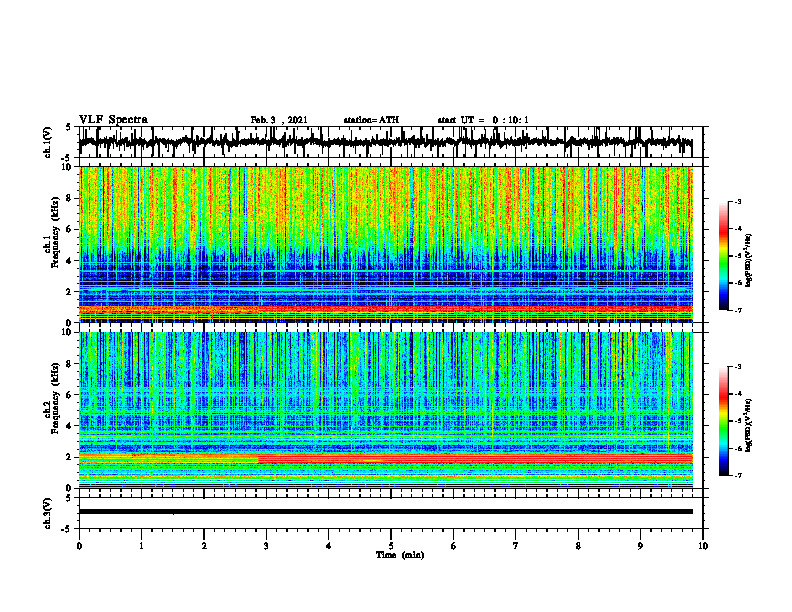
Task: Select the date text "Feb. 3, 2021"
Action: (x=279, y=120)
